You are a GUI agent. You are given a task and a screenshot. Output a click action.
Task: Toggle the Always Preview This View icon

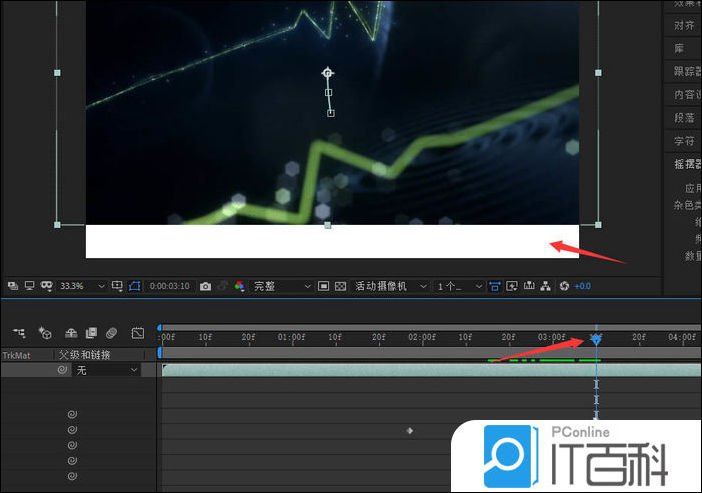(13, 286)
